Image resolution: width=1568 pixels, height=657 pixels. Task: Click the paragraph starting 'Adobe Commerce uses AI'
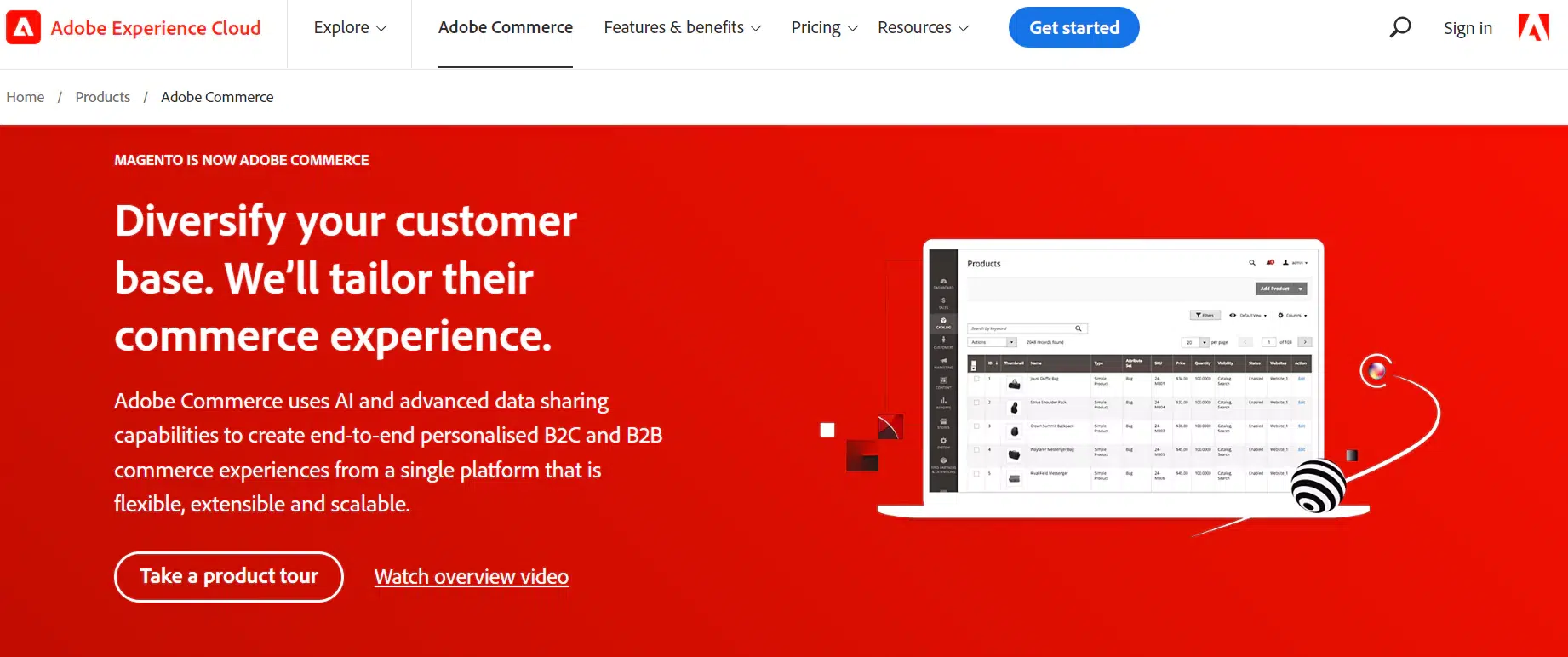tap(388, 452)
